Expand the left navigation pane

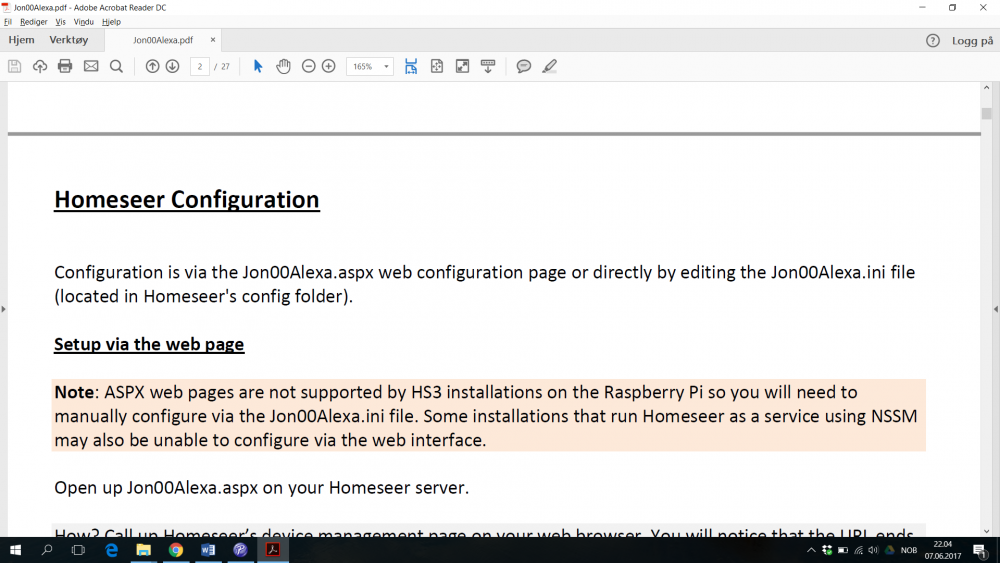click(x=4, y=309)
